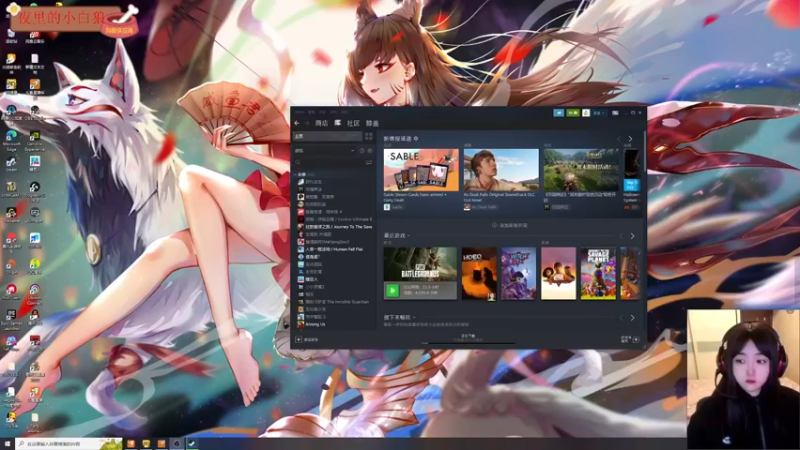Select the 主页 home button in library sidebar
Viewport: 800px width, 450px height.
[327, 136]
